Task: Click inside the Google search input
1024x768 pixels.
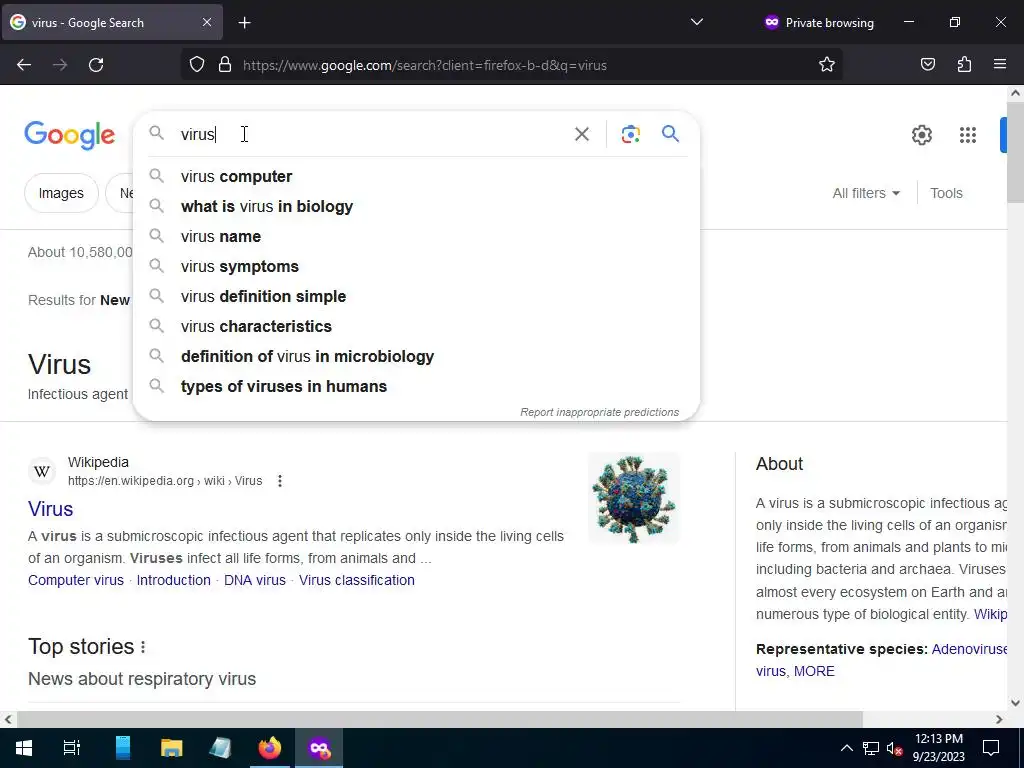Action: point(372,134)
